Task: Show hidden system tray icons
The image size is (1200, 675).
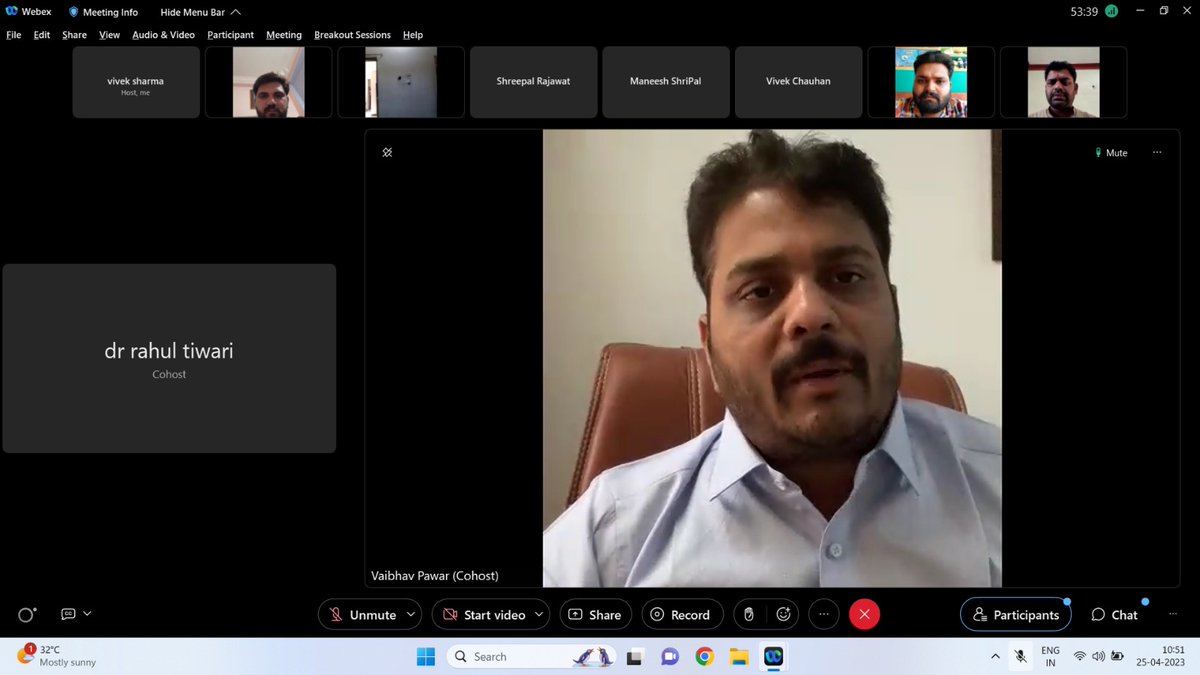Action: 995,657
